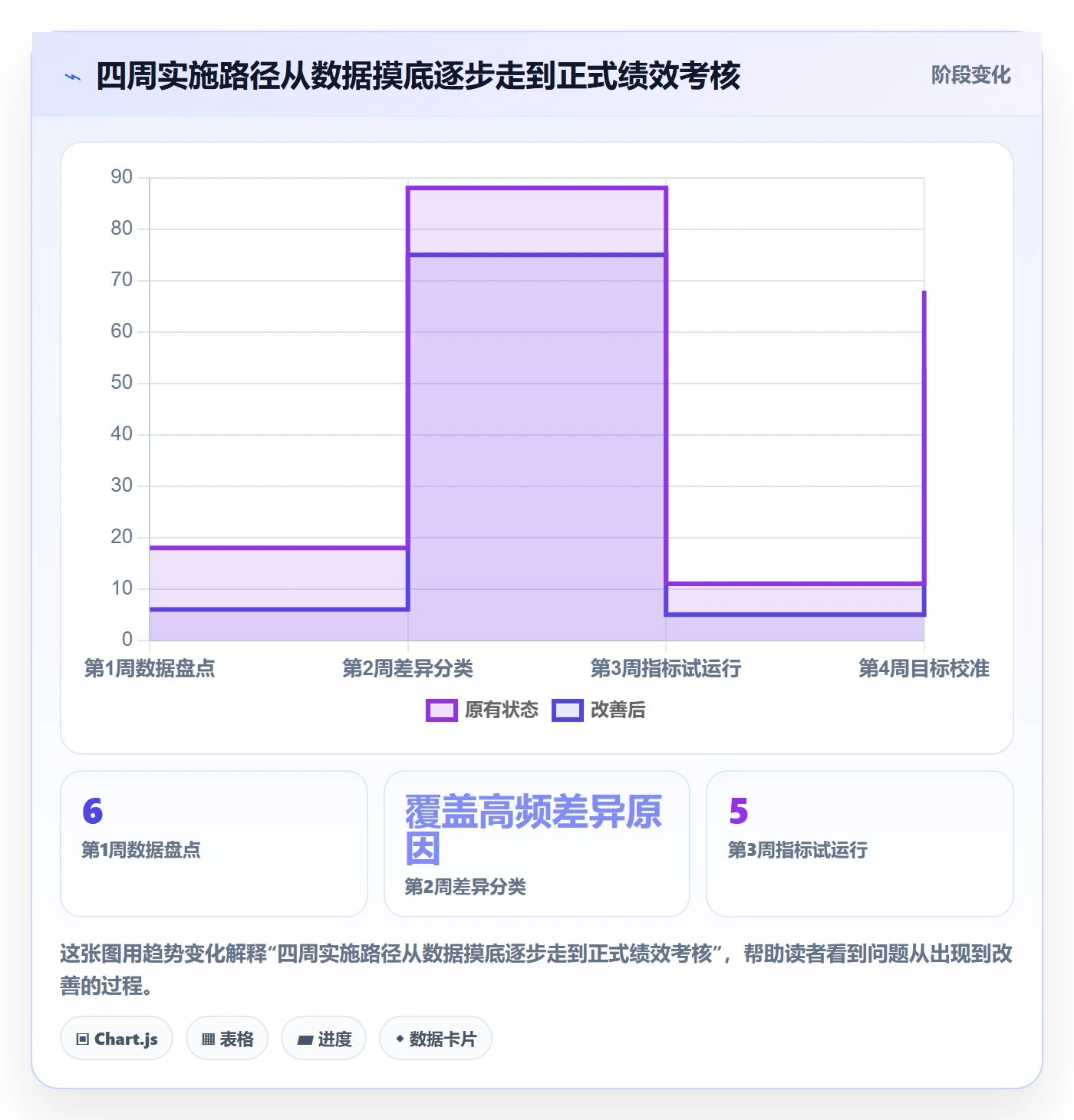Click the 第4周目标校准 axis label
Image resolution: width=1074 pixels, height=1120 pixels.
pyautogui.click(x=924, y=668)
